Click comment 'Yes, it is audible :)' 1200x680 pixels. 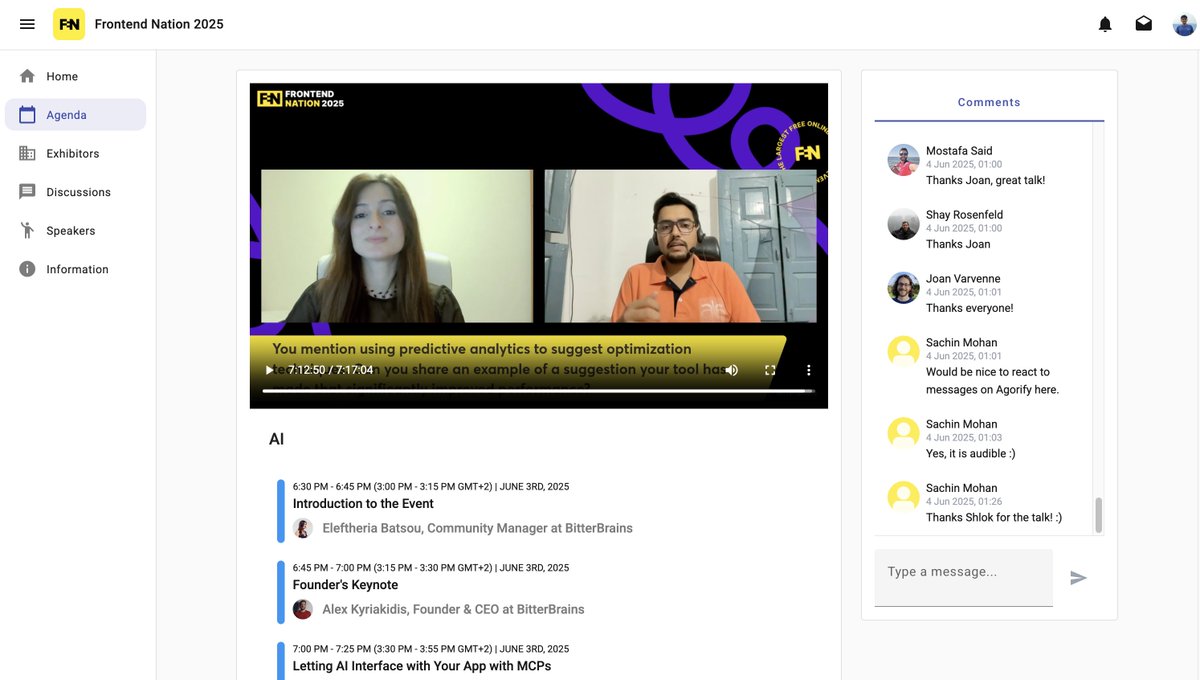(971, 454)
